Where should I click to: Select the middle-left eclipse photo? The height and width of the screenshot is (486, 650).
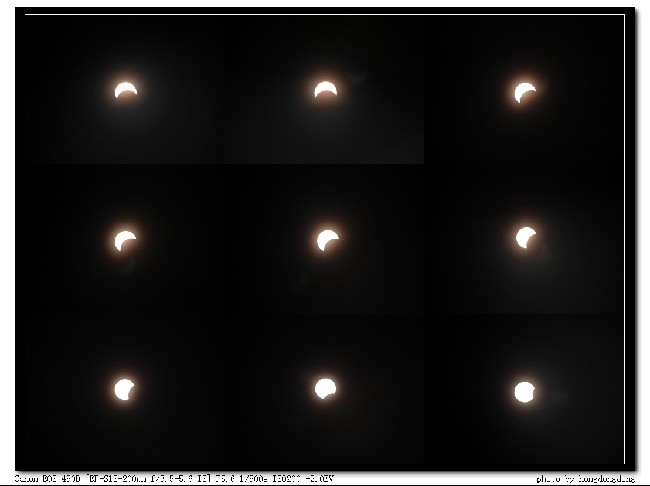coord(125,240)
